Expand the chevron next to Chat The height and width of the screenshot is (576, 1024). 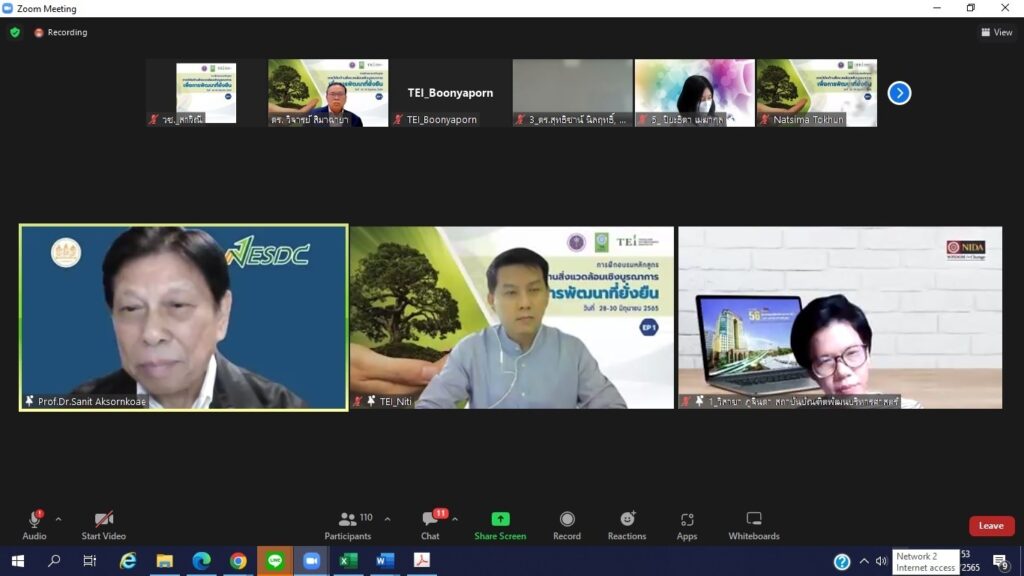coord(455,519)
